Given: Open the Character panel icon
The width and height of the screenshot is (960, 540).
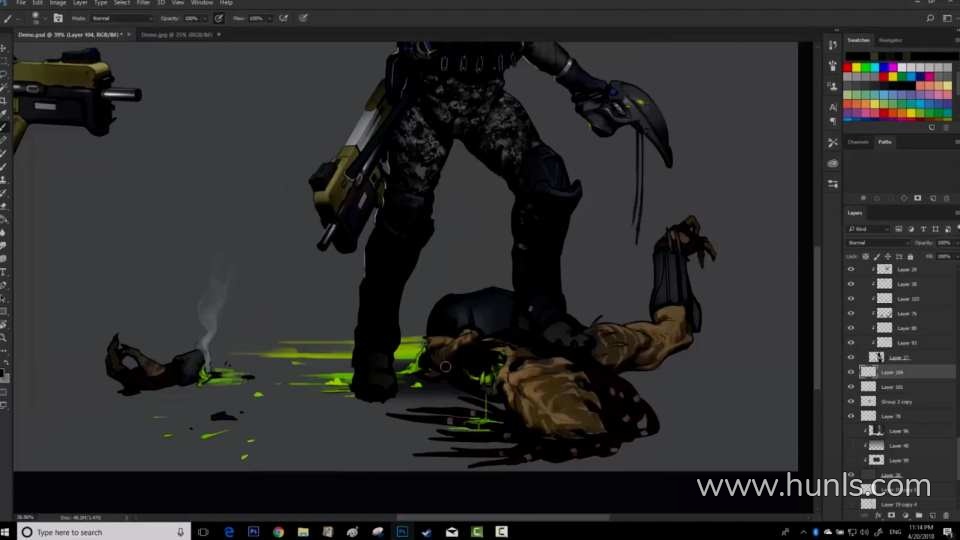Looking at the screenshot, I should click(x=833, y=107).
